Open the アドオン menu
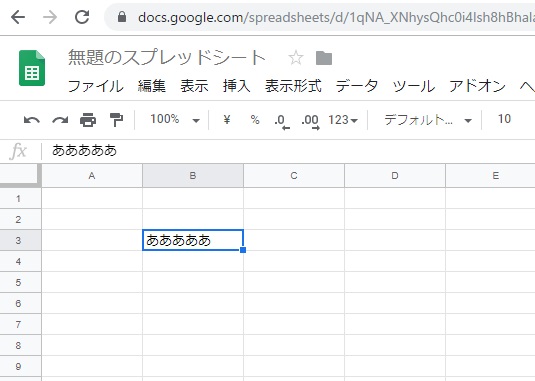Image resolution: width=535 pixels, height=381 pixels. coord(477,86)
